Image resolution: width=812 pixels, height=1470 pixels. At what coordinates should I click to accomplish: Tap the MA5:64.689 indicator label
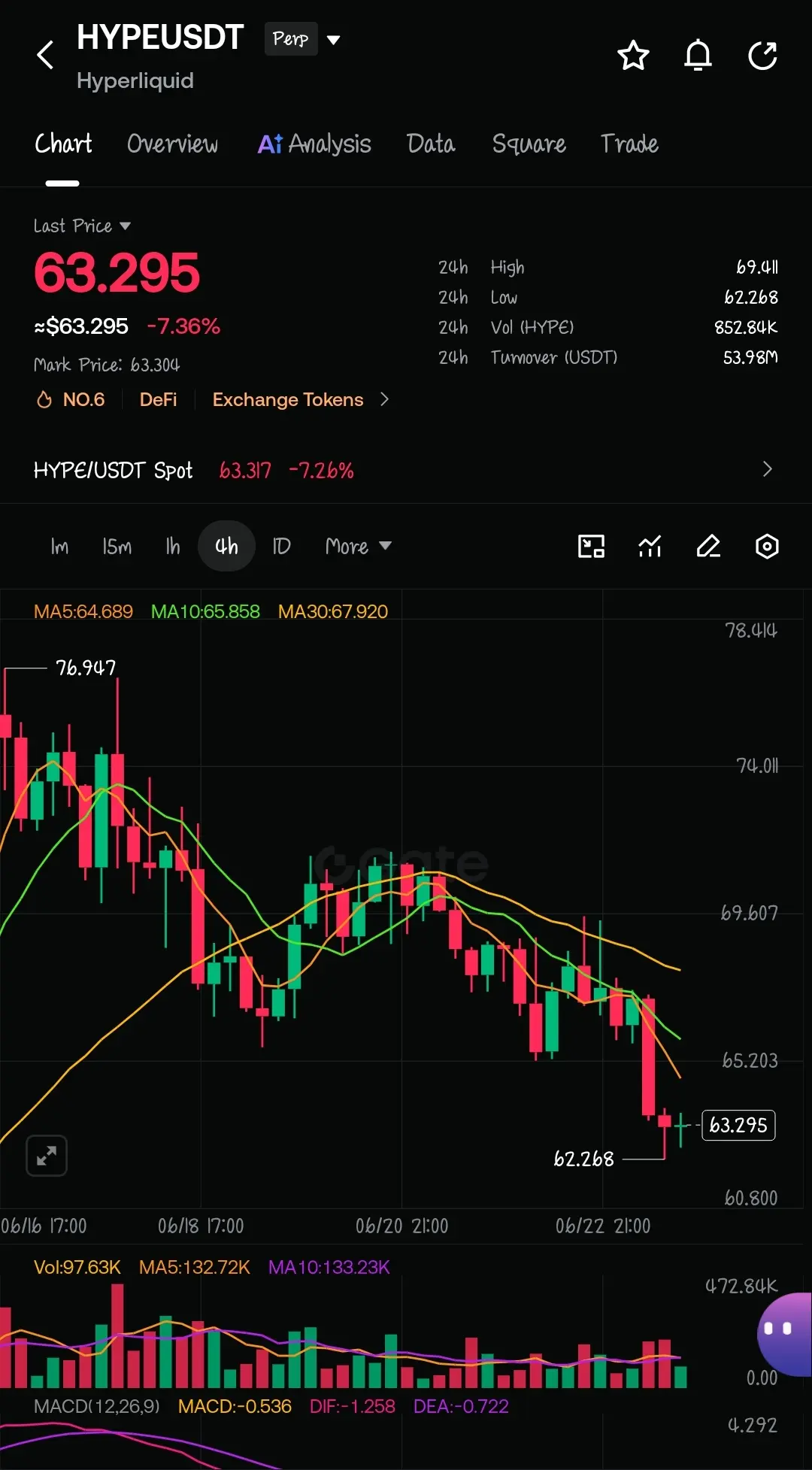pyautogui.click(x=83, y=611)
